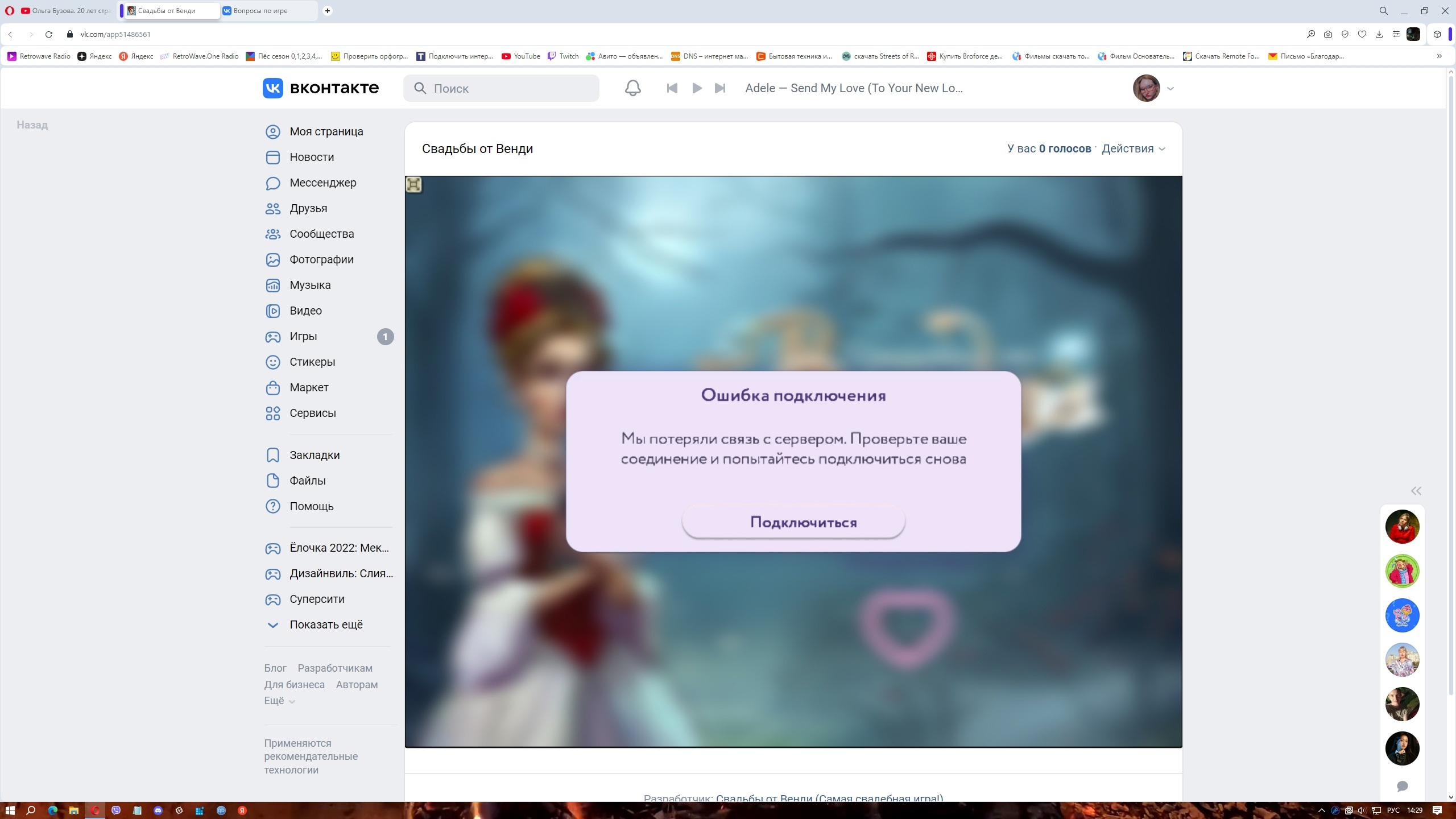Collapse the friends chat side panel

(1416, 491)
